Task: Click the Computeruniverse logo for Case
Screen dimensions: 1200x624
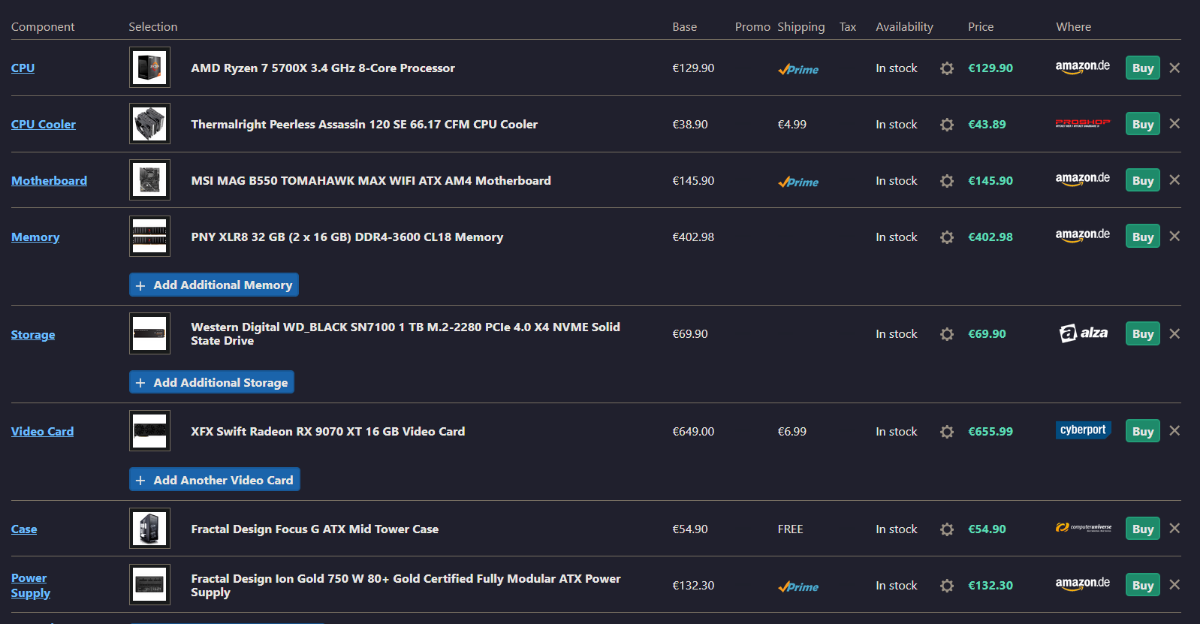Action: [1083, 528]
